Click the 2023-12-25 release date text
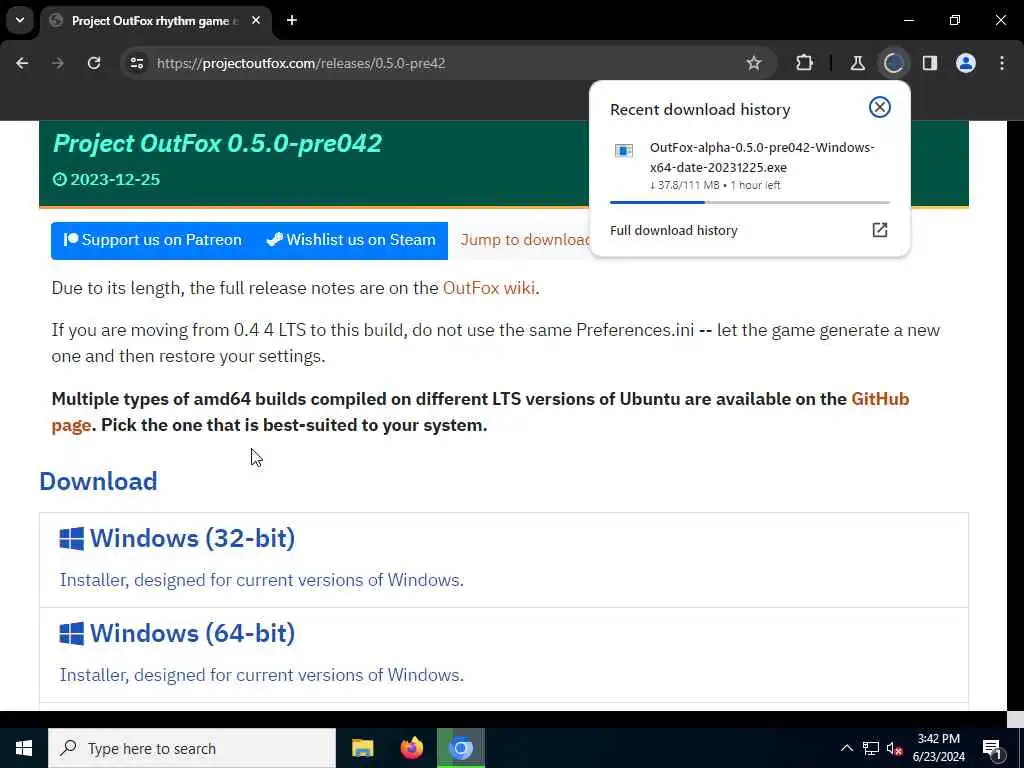 (x=115, y=180)
